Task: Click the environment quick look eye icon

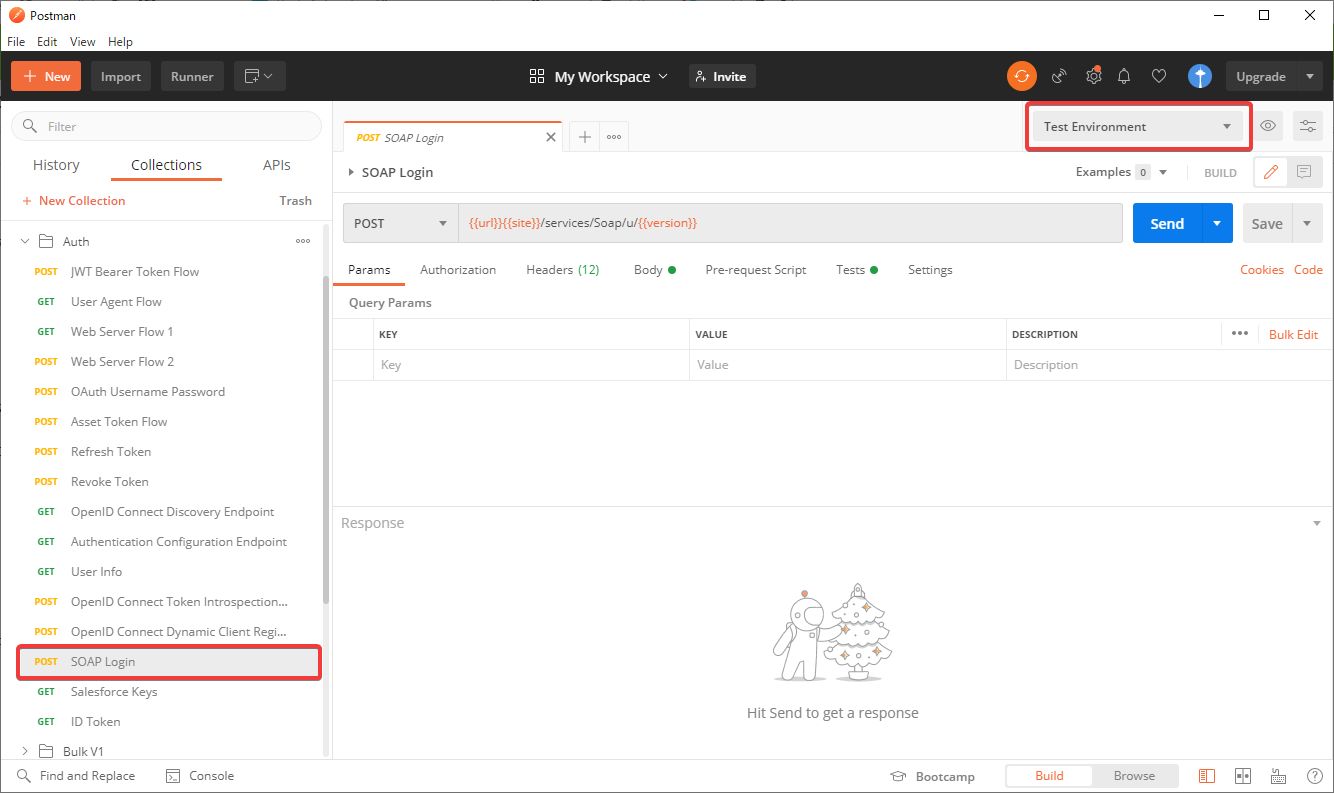Action: [1268, 126]
